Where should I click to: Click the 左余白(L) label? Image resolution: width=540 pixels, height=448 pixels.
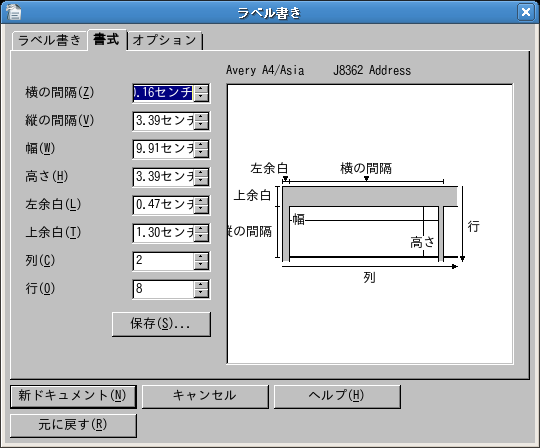tap(53, 205)
